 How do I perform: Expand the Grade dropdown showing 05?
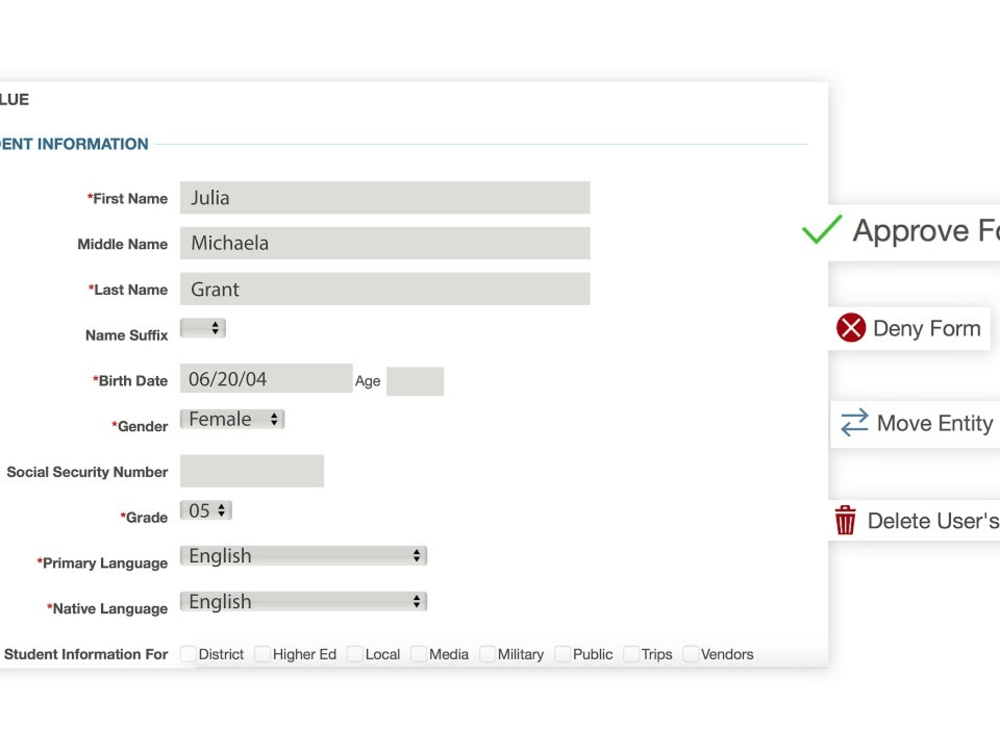206,510
